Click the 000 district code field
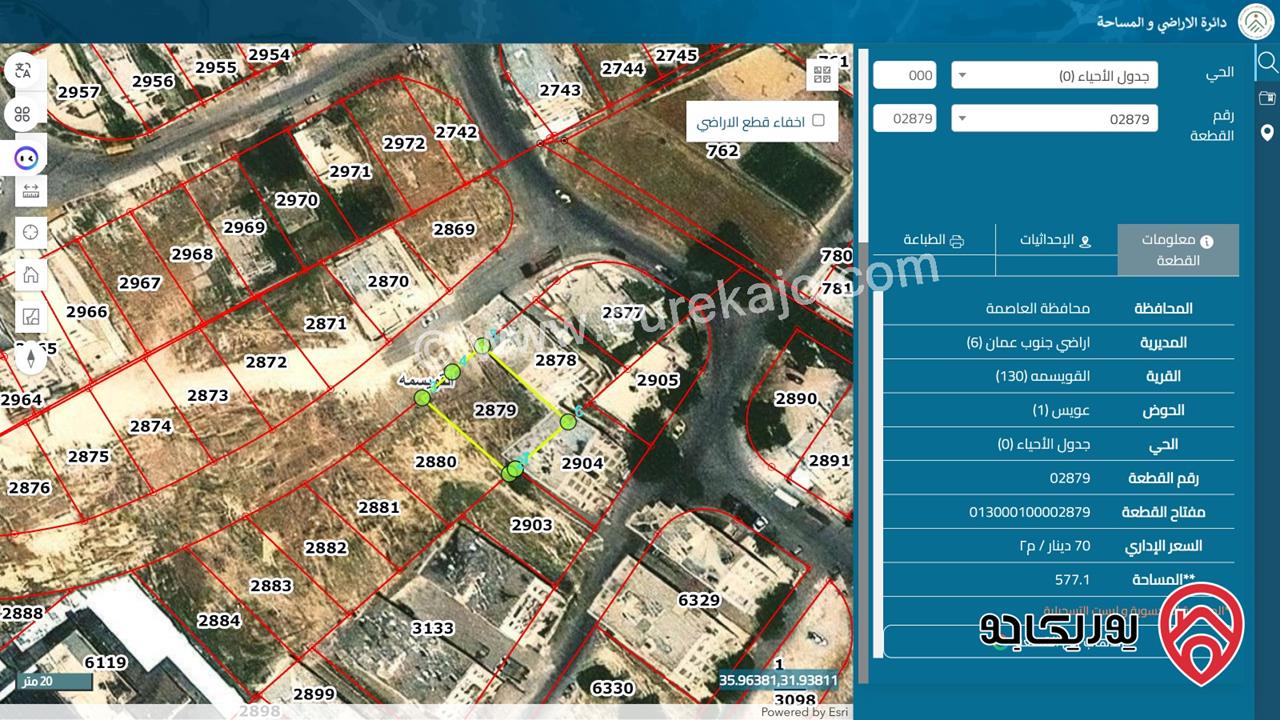This screenshot has width=1280, height=720. click(904, 75)
